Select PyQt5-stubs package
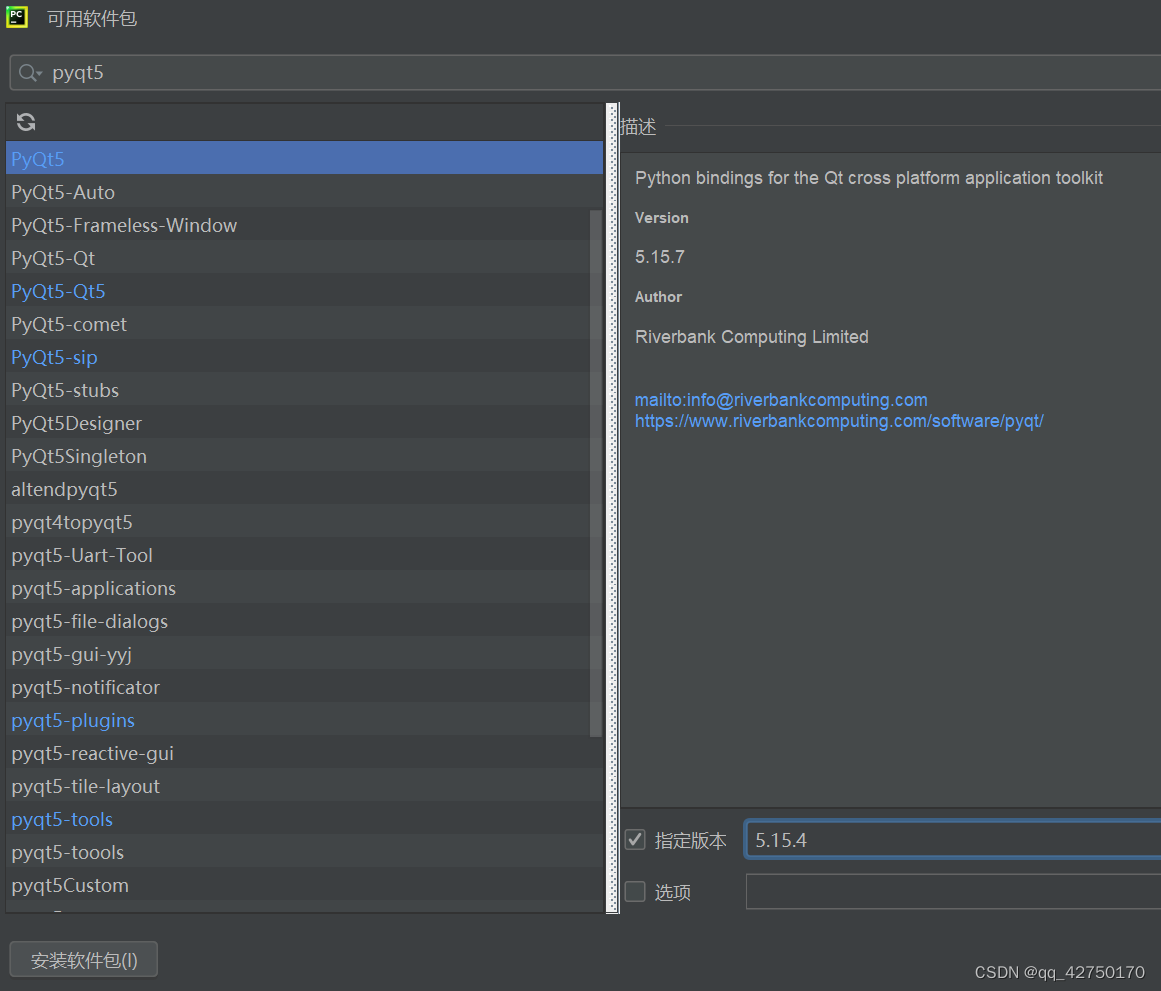The image size is (1161, 991). (x=304, y=390)
